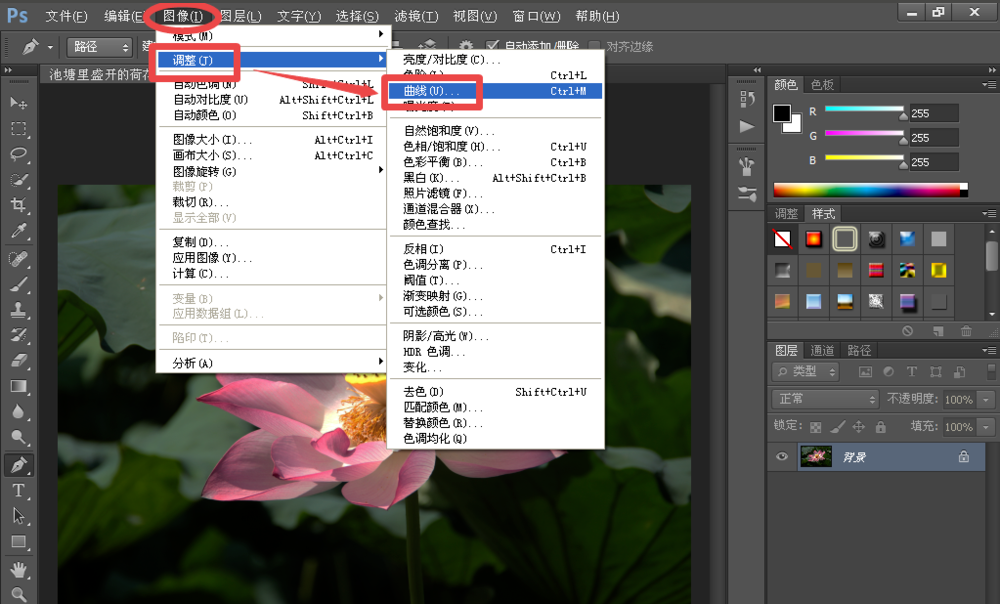Viewport: 1000px width, 604px height.
Task: Click the trash icon in Styles panel
Action: point(966,331)
